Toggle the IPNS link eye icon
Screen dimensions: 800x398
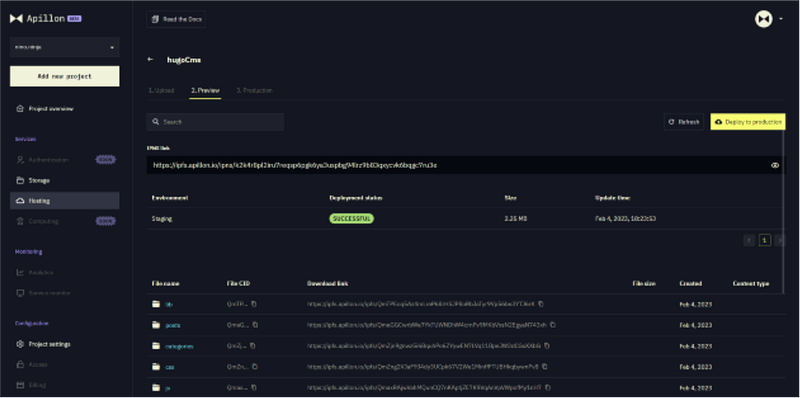(775, 165)
